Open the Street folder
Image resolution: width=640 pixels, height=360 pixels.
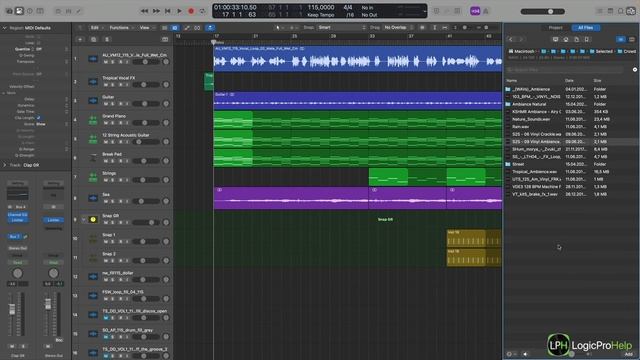518,164
